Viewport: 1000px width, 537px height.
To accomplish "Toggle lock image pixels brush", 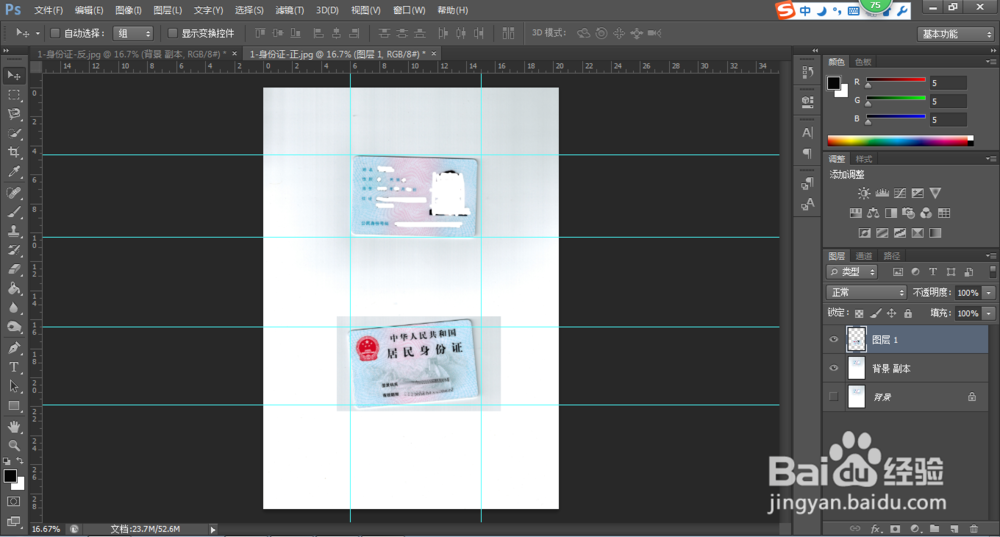I will [x=876, y=313].
